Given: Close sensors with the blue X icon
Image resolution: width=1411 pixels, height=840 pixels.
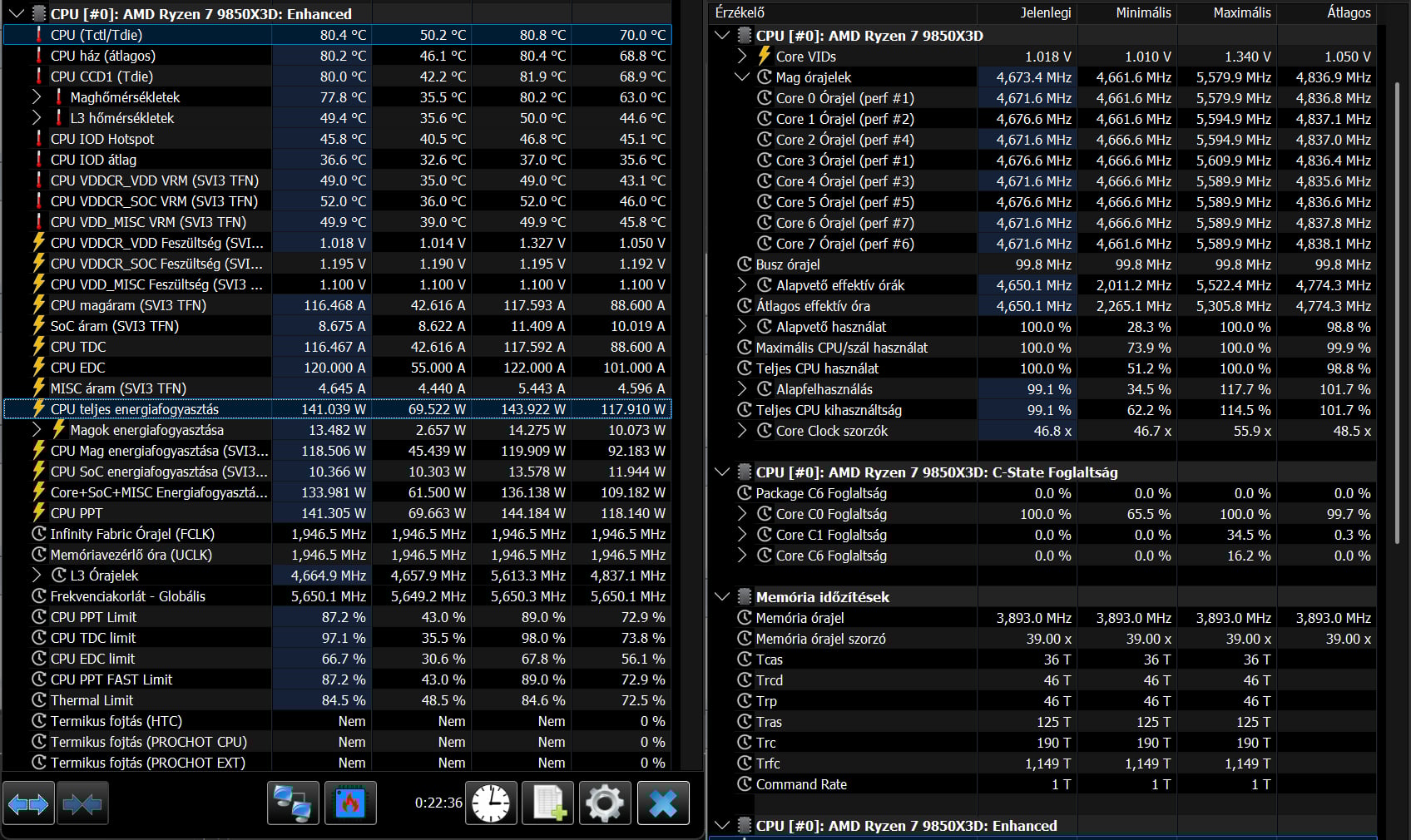Looking at the screenshot, I should click(663, 803).
